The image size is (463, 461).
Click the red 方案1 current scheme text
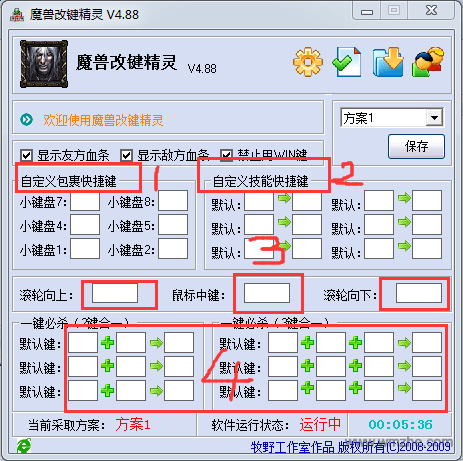pos(133,424)
